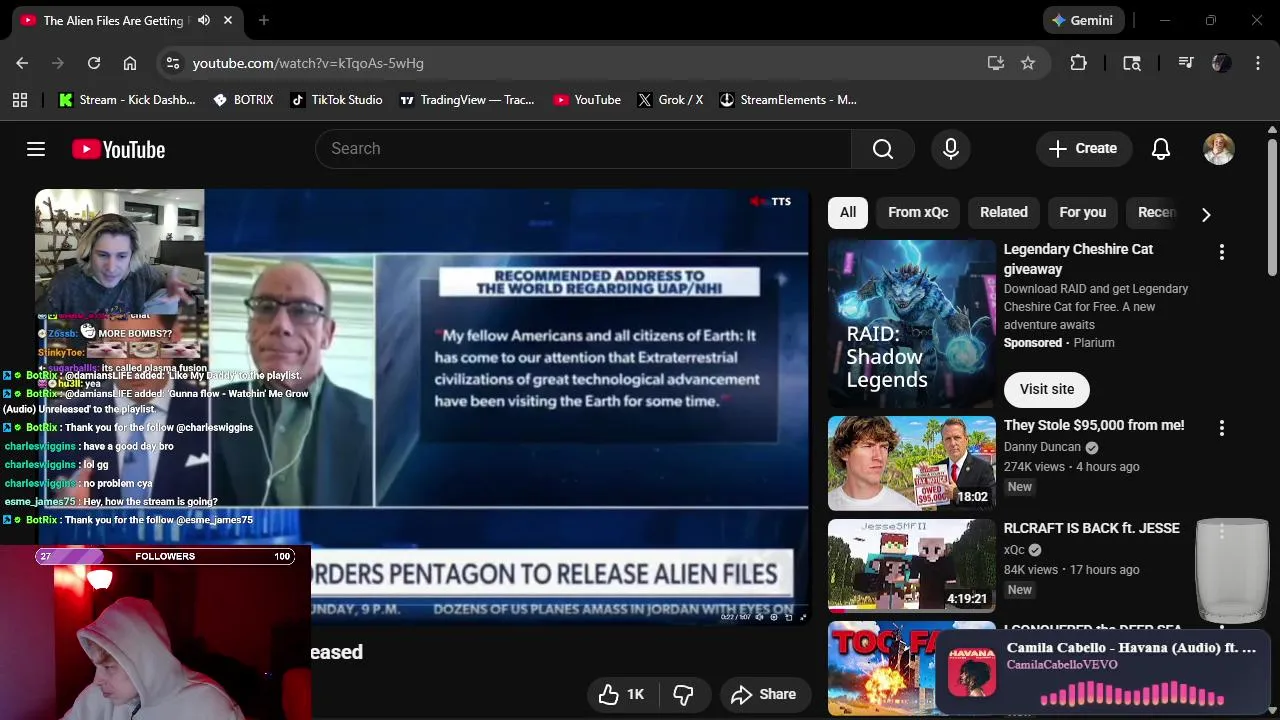Open title 'They Stole $95,000 from me!'
This screenshot has height=720, width=1280.
coord(1094,425)
